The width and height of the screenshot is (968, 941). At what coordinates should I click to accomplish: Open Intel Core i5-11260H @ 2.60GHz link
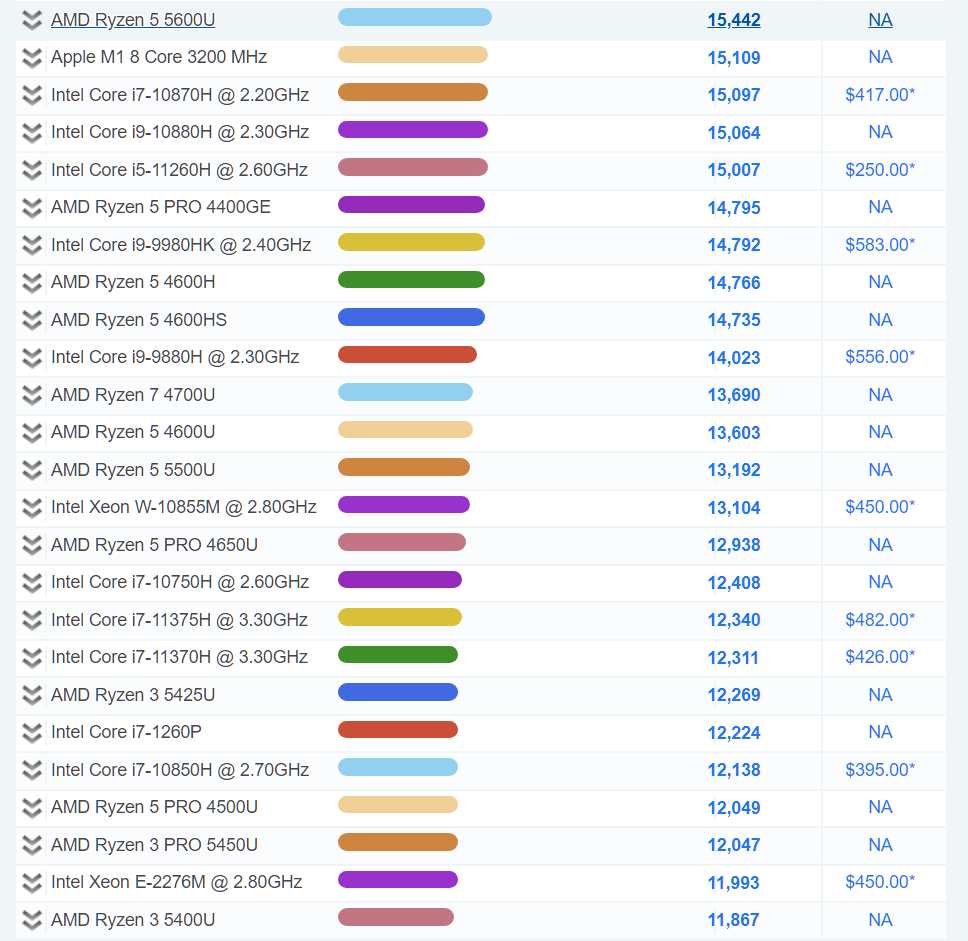pyautogui.click(x=179, y=169)
